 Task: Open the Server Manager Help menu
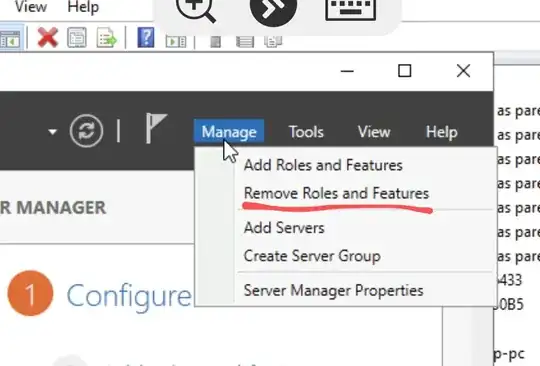click(x=442, y=132)
